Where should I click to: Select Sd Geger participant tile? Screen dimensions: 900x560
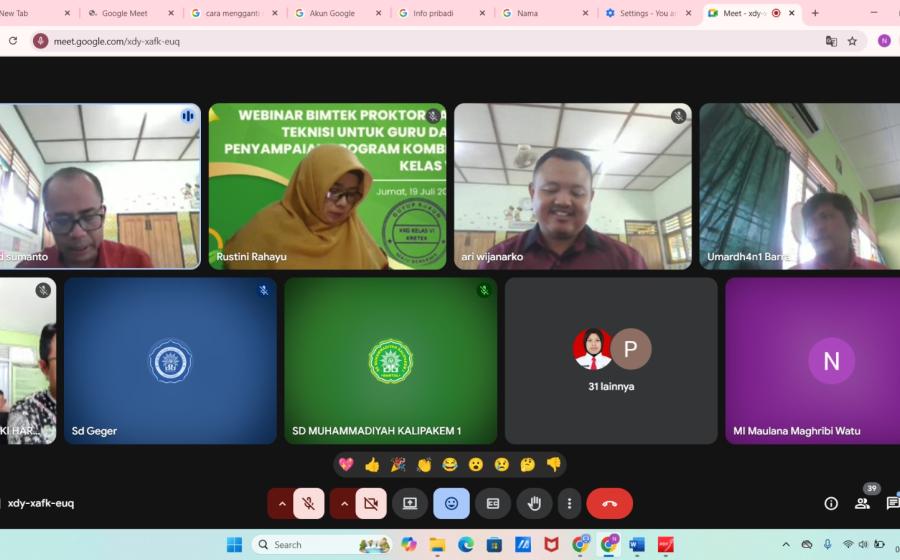click(170, 361)
